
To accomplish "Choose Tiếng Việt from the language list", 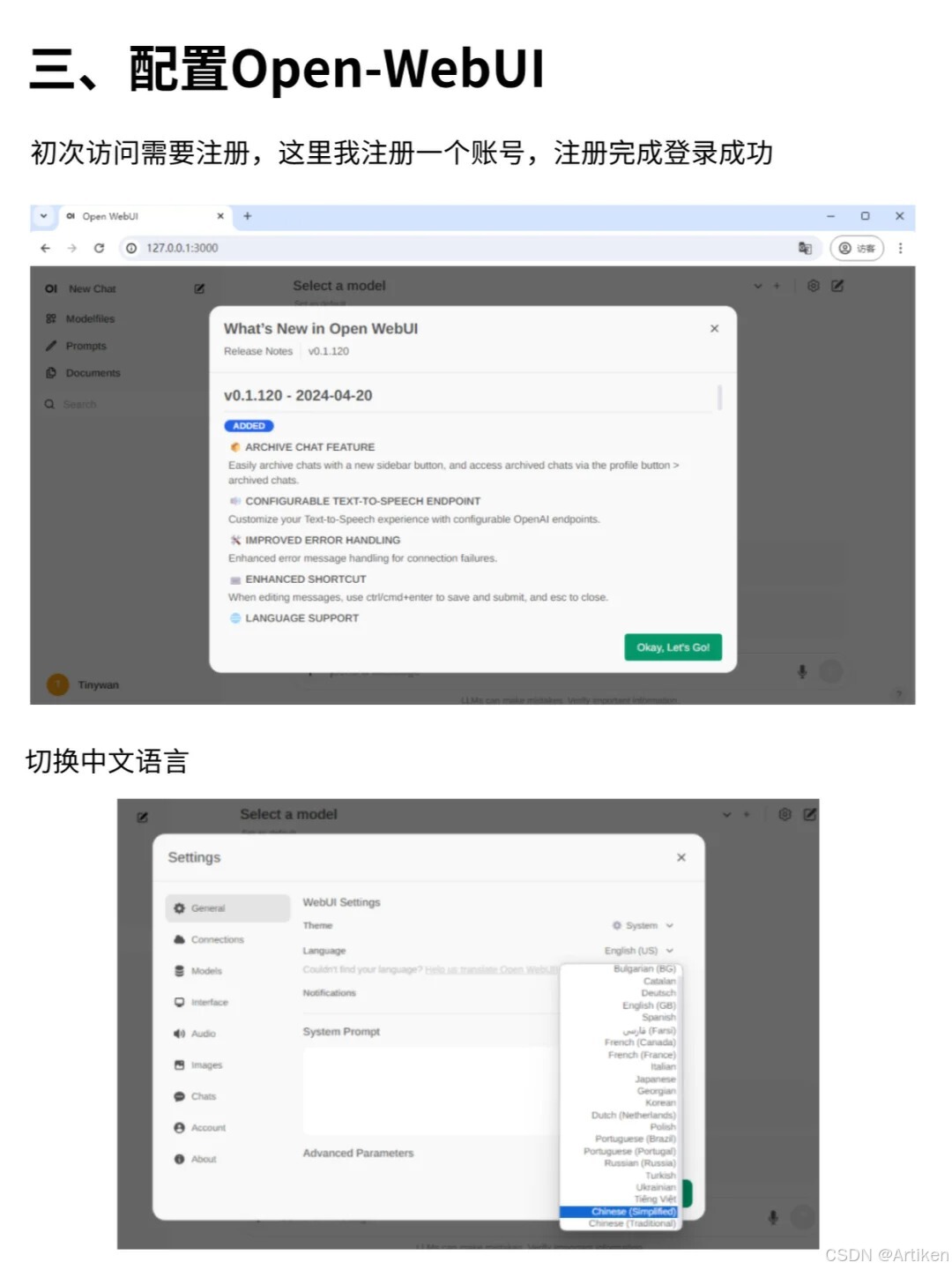I will (x=621, y=1199).
